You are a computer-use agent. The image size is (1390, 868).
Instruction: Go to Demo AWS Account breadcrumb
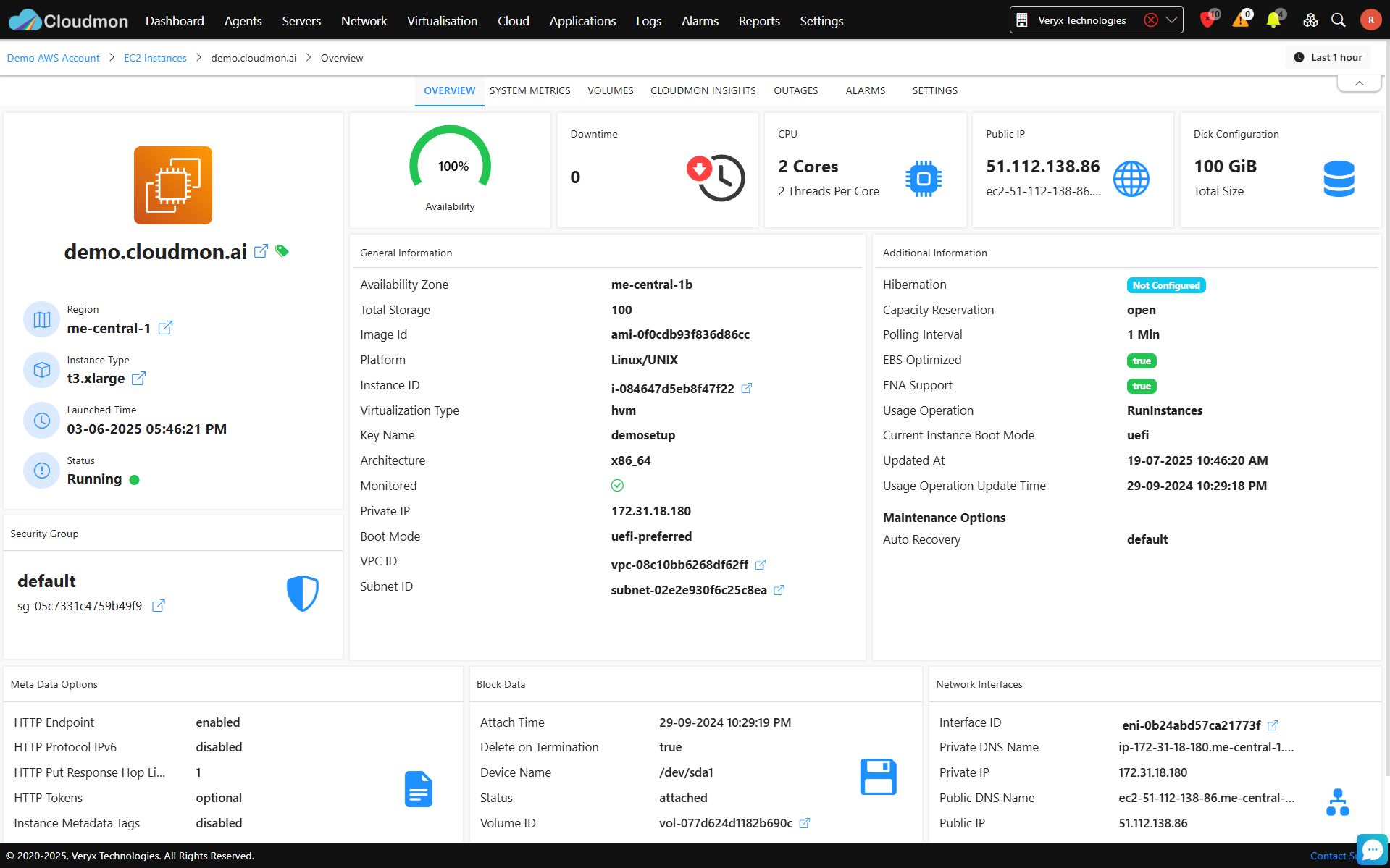[x=54, y=58]
